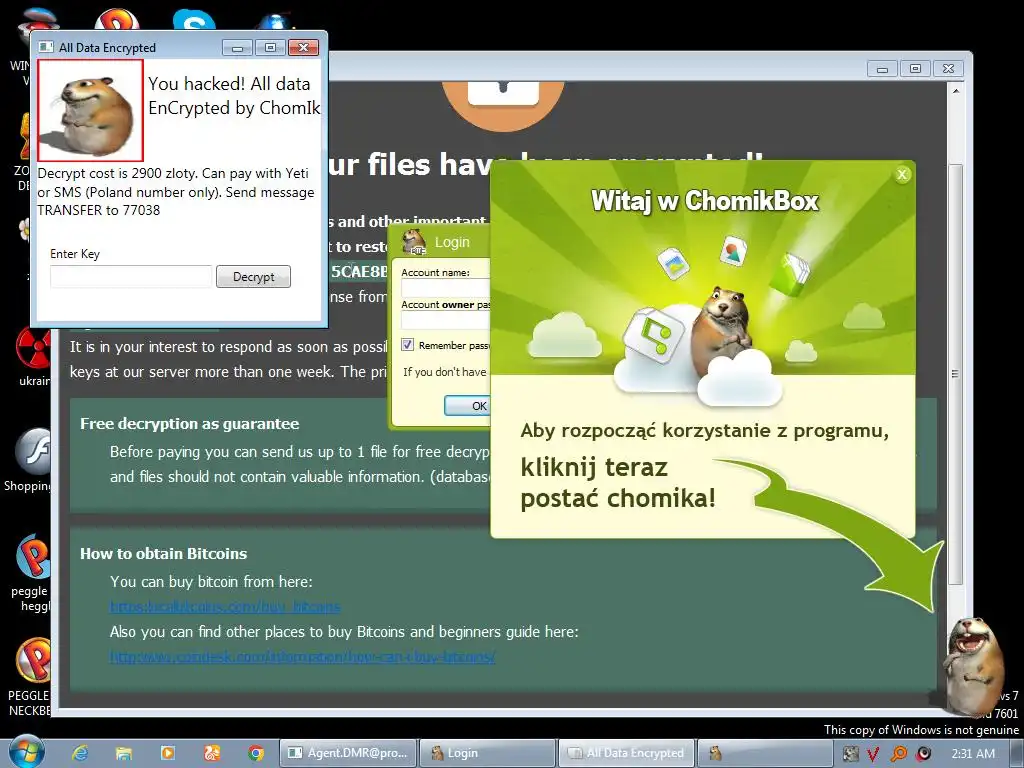Click the ransom note vertical scrollbar thumb
This screenshot has width=1024, height=768.
(955, 374)
